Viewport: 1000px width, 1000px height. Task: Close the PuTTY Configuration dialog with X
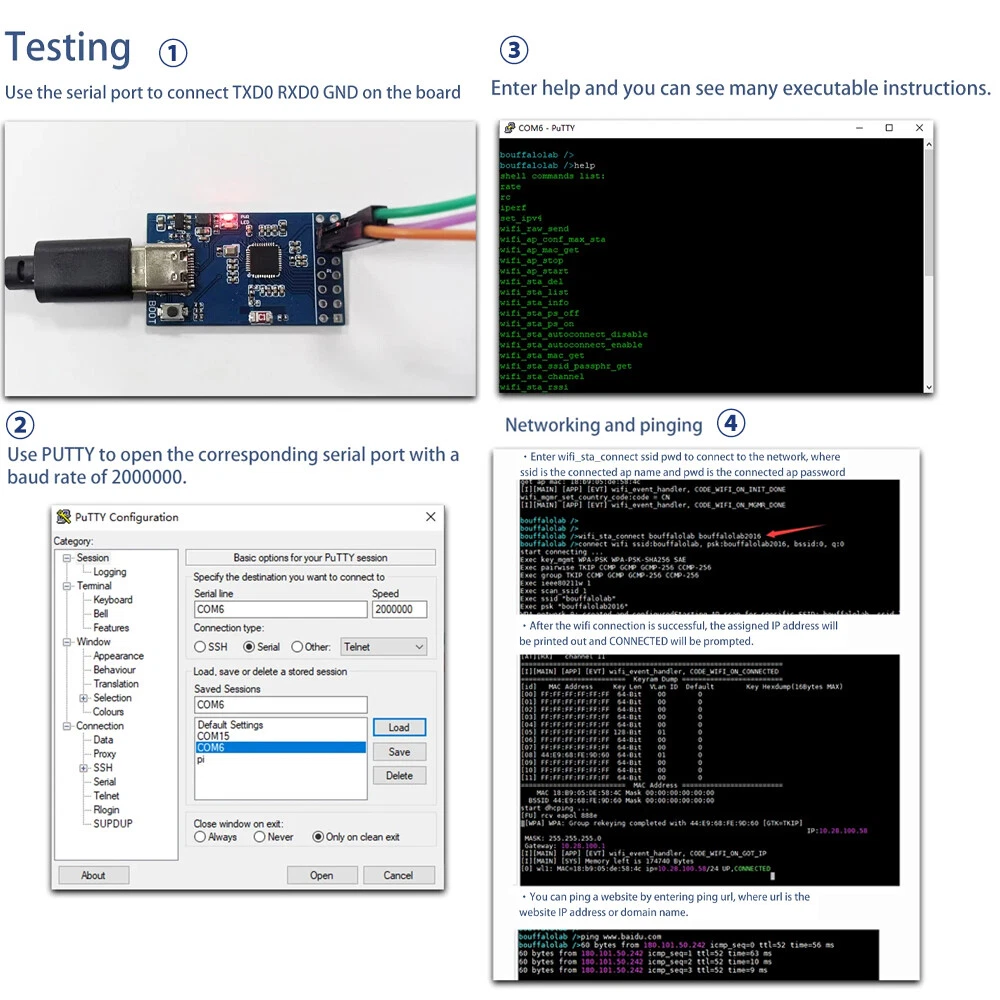point(431,517)
